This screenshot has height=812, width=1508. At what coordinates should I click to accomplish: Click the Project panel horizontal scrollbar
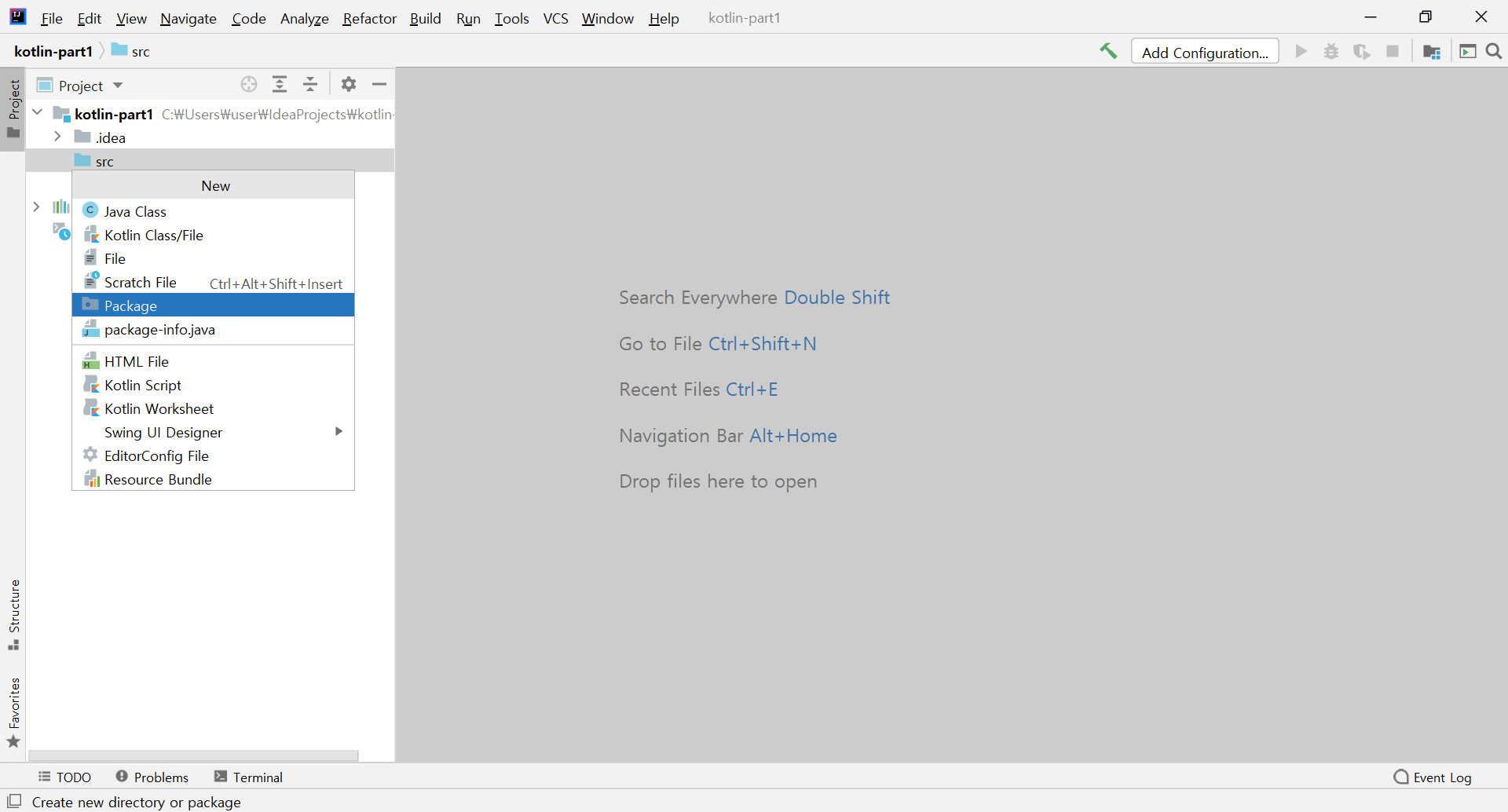pos(193,755)
